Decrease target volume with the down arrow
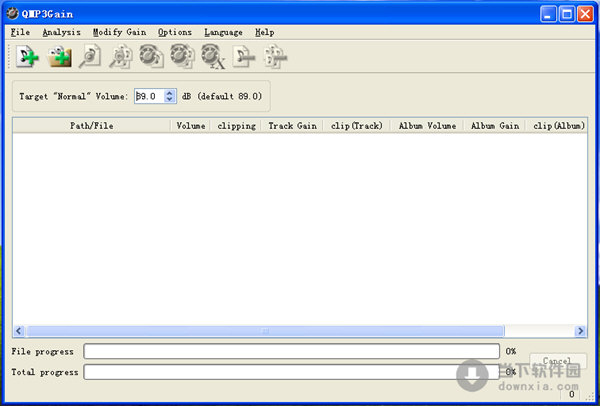Screen dimensions: 600x406 (x=170, y=99)
